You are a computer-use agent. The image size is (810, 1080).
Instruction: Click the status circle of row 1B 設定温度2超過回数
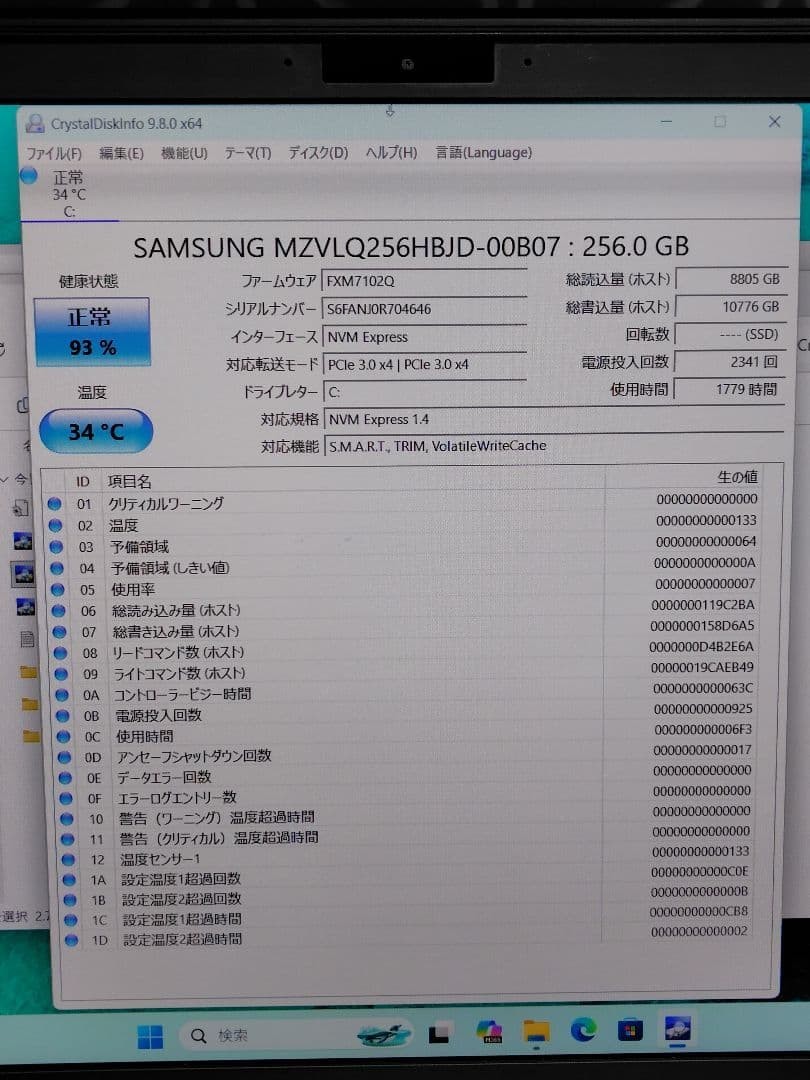coord(70,900)
